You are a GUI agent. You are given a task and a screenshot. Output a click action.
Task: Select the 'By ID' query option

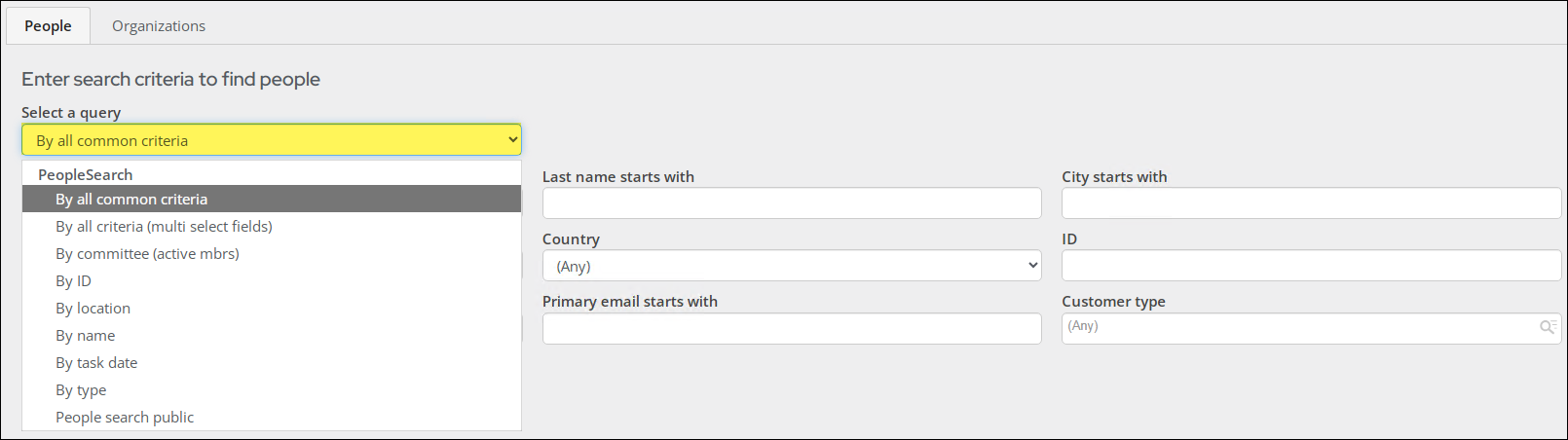tap(73, 281)
